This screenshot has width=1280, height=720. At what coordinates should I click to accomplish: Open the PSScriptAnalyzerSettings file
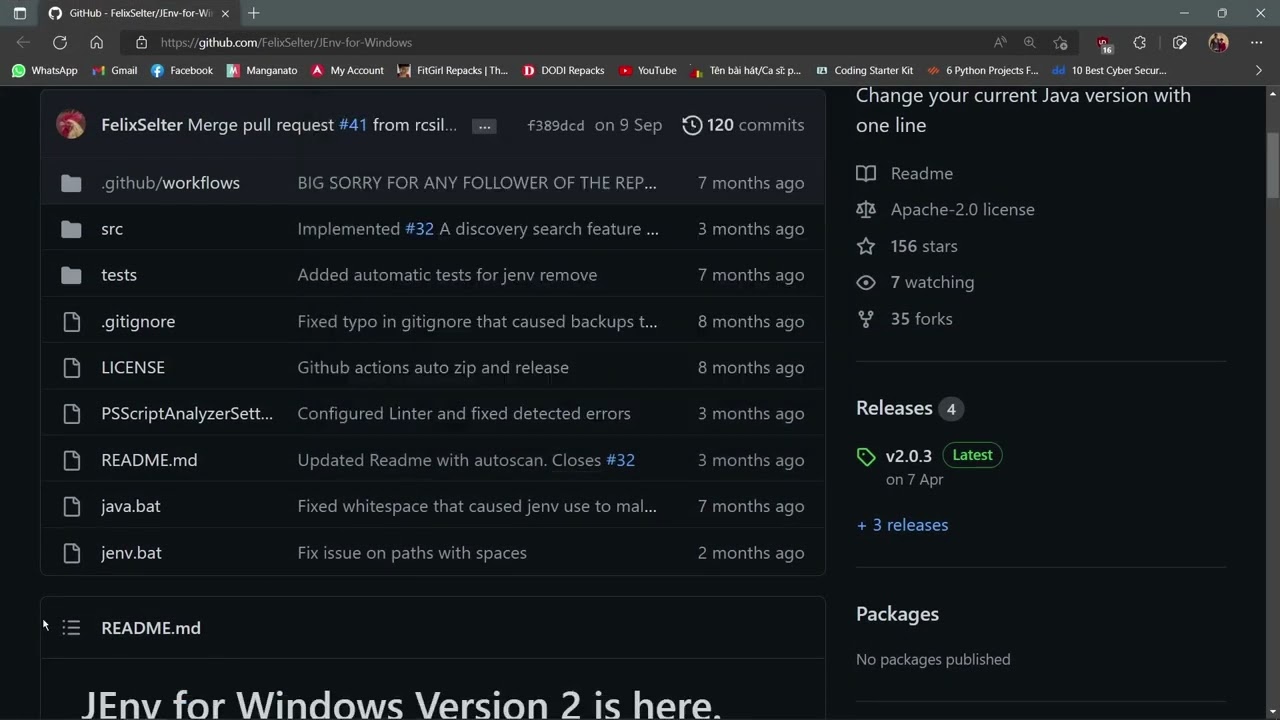tap(187, 413)
